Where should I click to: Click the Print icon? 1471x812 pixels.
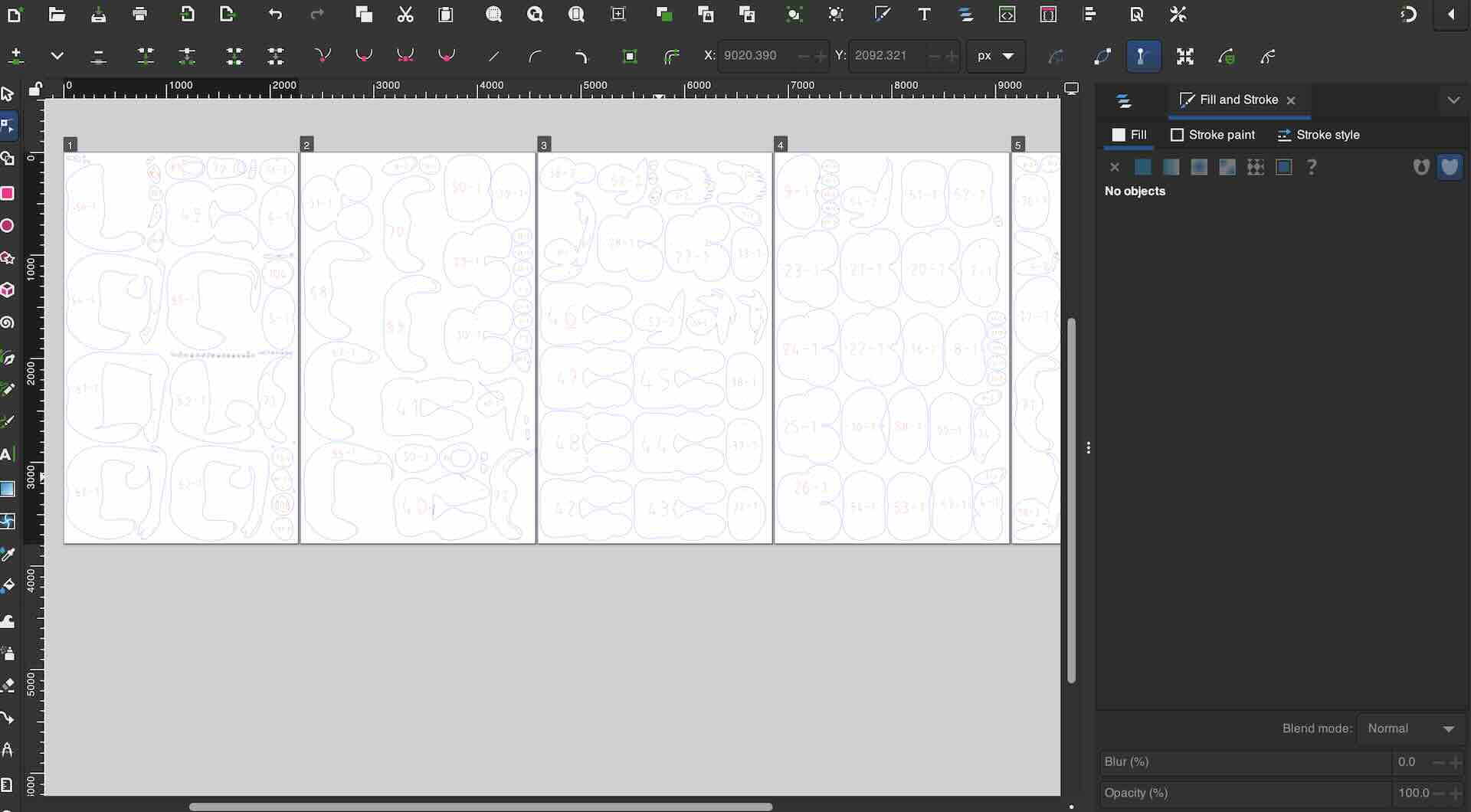coord(139,15)
